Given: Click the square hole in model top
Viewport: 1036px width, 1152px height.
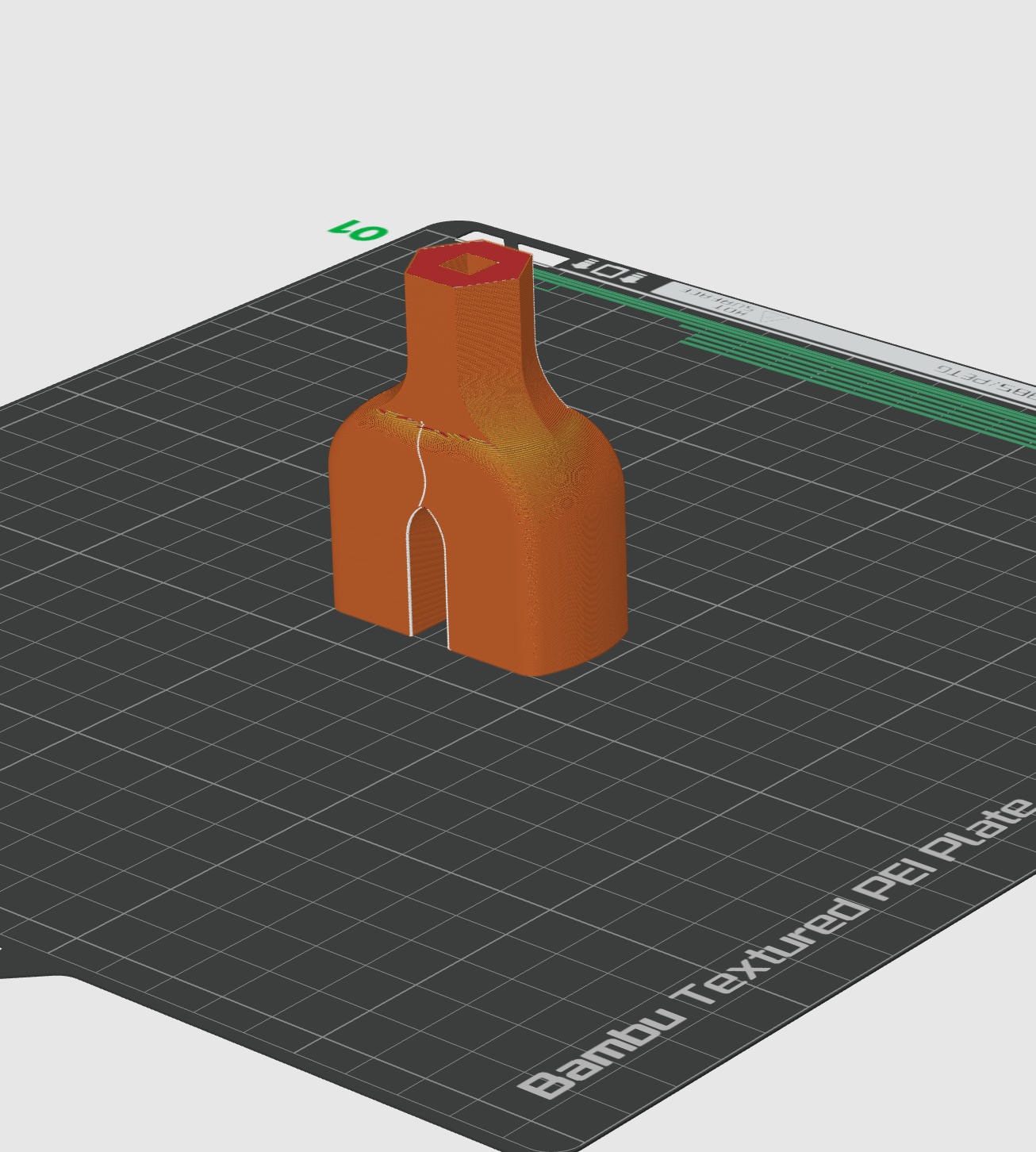Looking at the screenshot, I should (x=467, y=264).
